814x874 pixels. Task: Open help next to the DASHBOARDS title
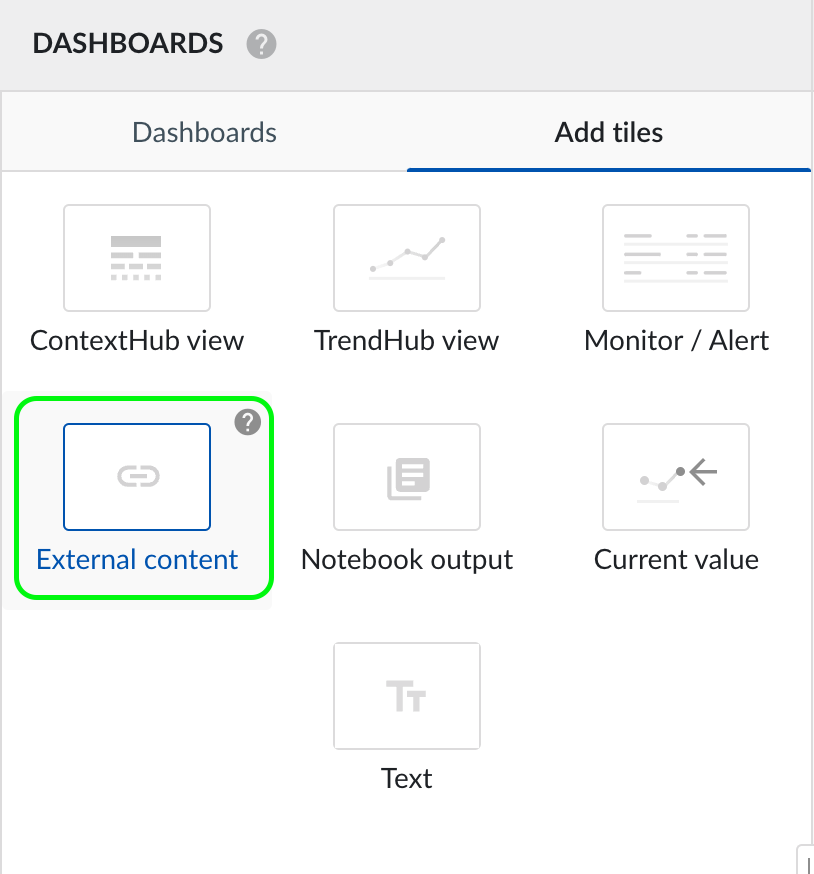[261, 44]
